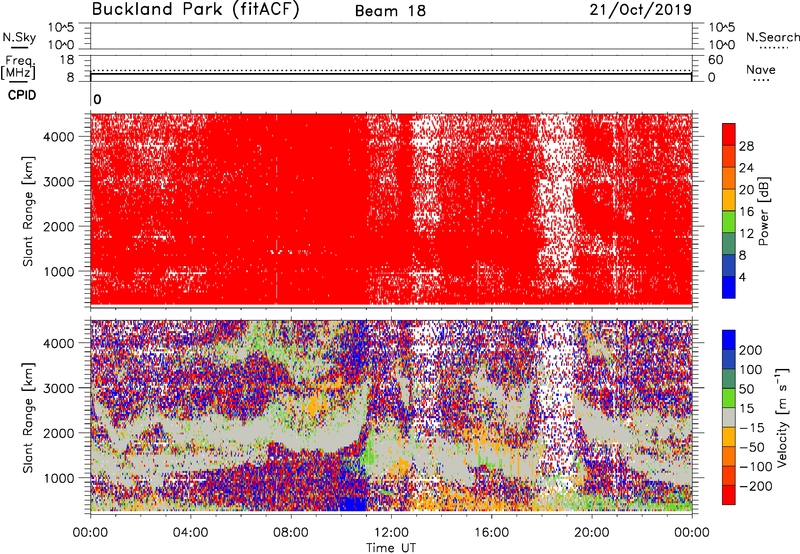This screenshot has width=800, height=554.
Task: Click the 'Power [dB]' colorbar label
Action: click(763, 211)
